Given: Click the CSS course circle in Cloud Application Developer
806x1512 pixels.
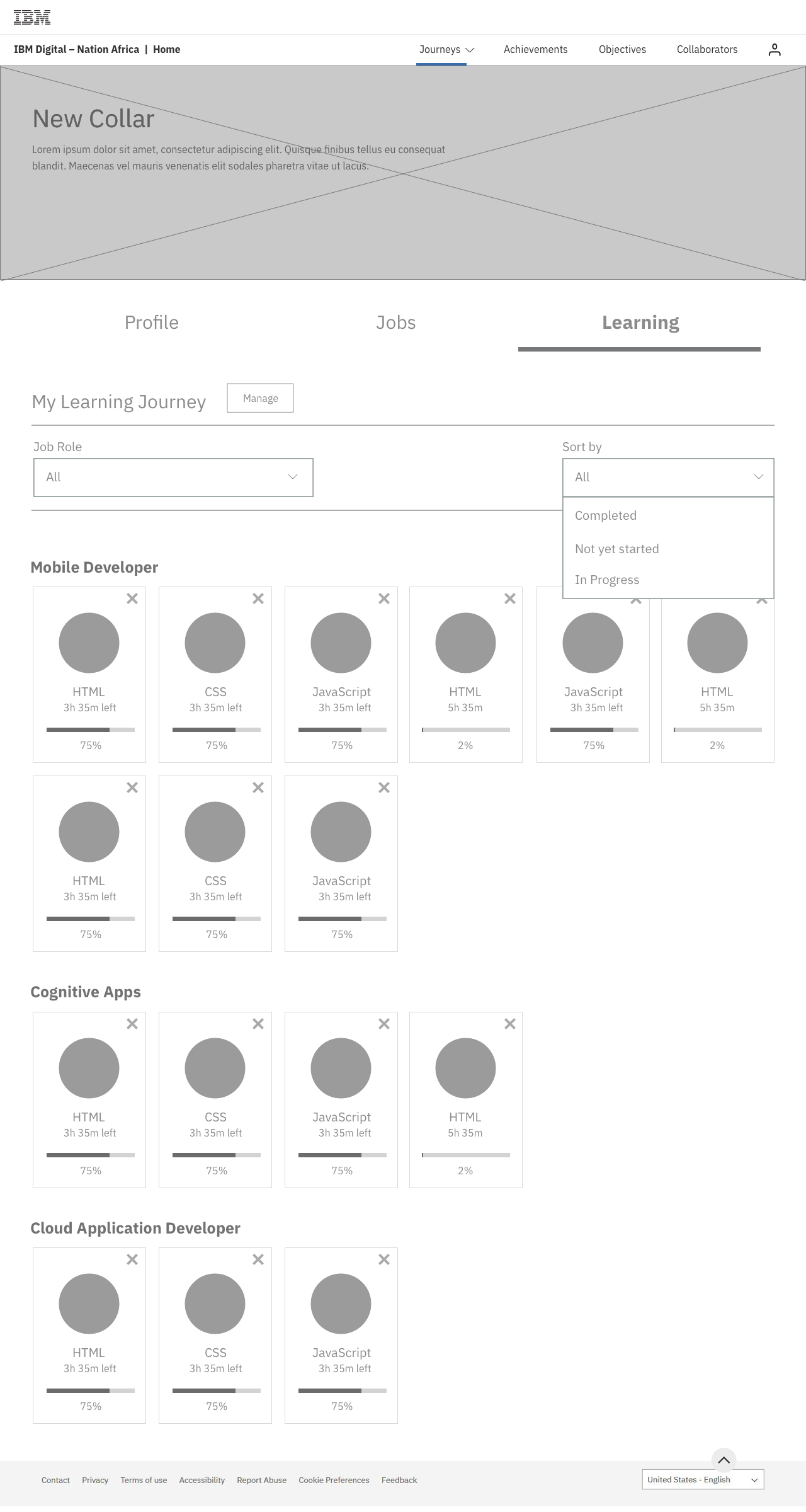Looking at the screenshot, I should tap(215, 1303).
